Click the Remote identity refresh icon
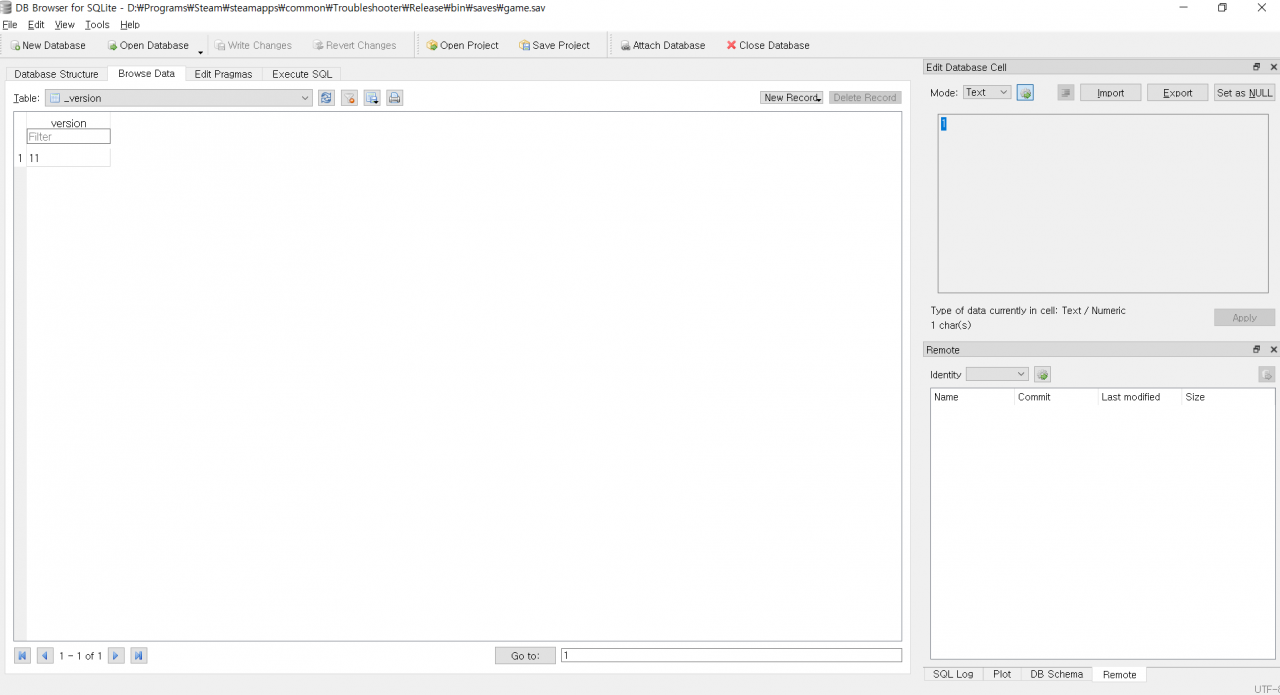The width and height of the screenshot is (1280, 695). 1042,374
